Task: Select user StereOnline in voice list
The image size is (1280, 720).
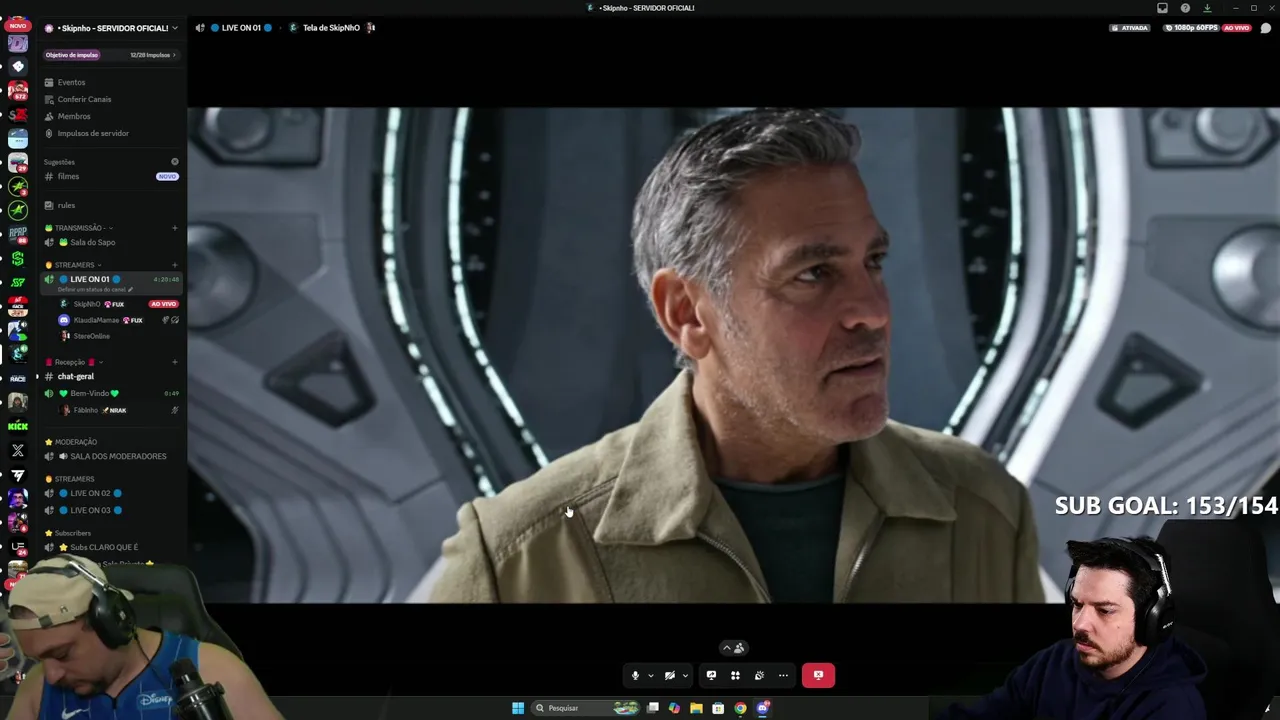Action: [91, 336]
